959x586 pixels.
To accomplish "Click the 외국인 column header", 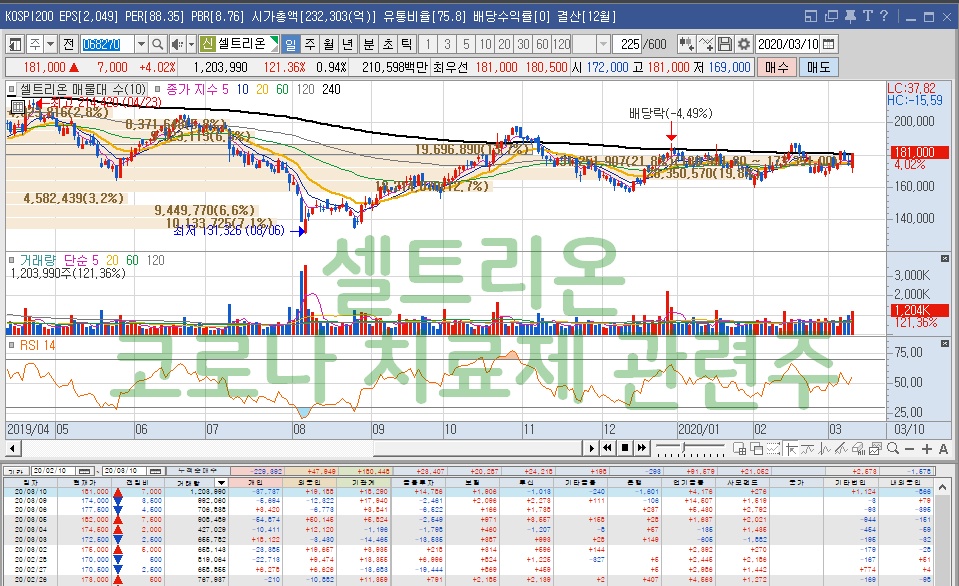I will (x=309, y=483).
